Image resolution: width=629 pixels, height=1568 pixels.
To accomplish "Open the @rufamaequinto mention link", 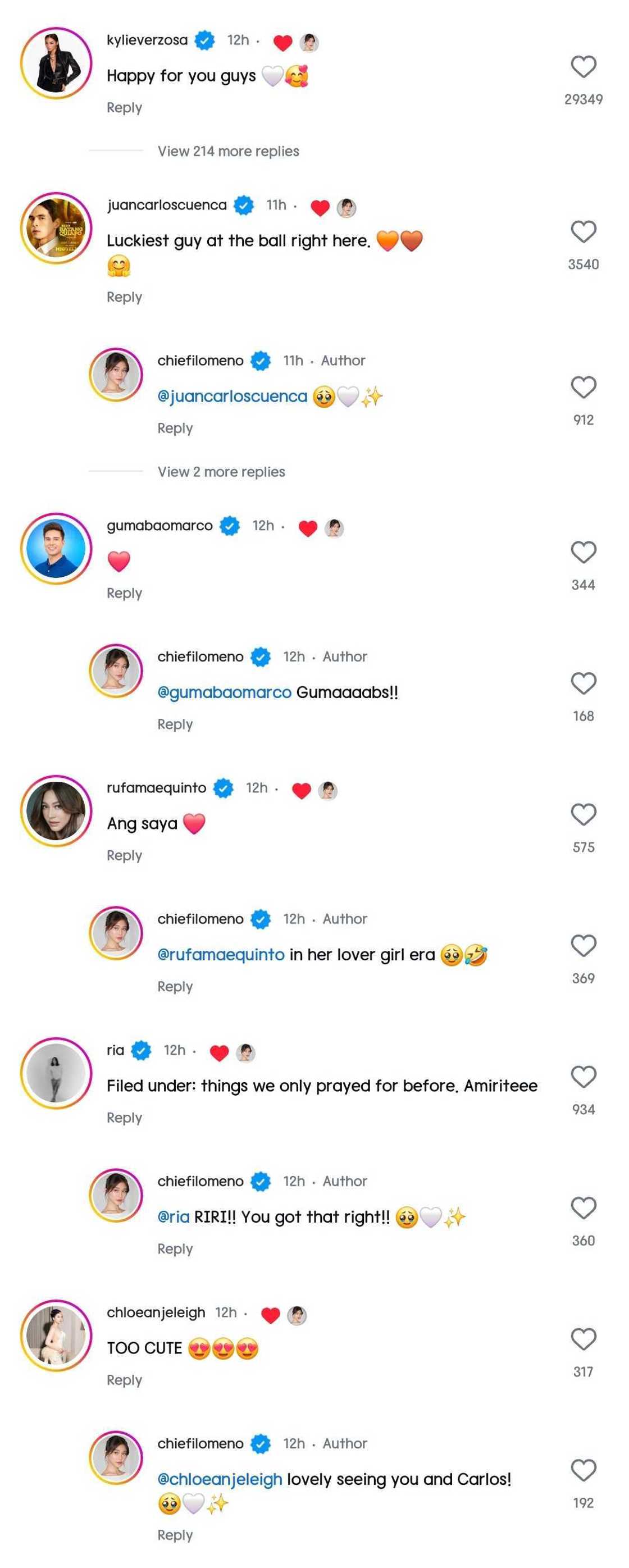I will (x=220, y=954).
